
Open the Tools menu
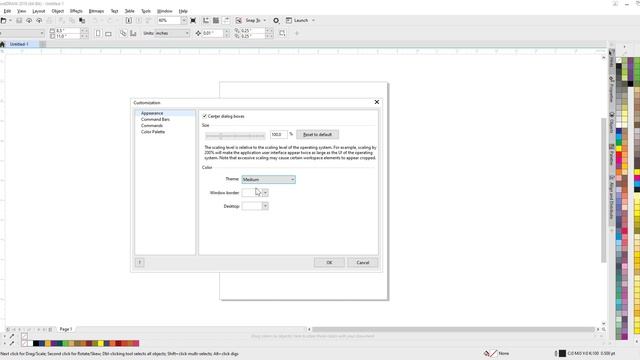146,11
